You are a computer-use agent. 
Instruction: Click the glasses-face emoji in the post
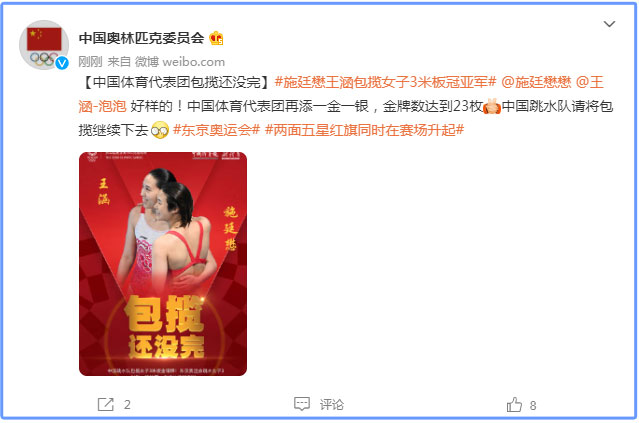pos(159,130)
